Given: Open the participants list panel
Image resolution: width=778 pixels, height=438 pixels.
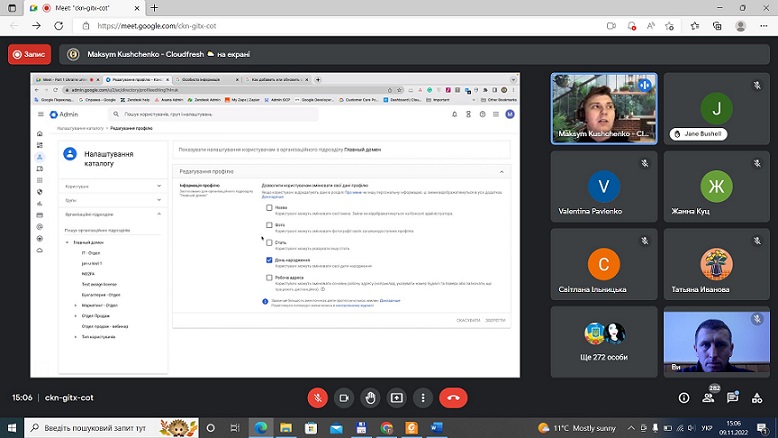Looking at the screenshot, I should (x=709, y=397).
